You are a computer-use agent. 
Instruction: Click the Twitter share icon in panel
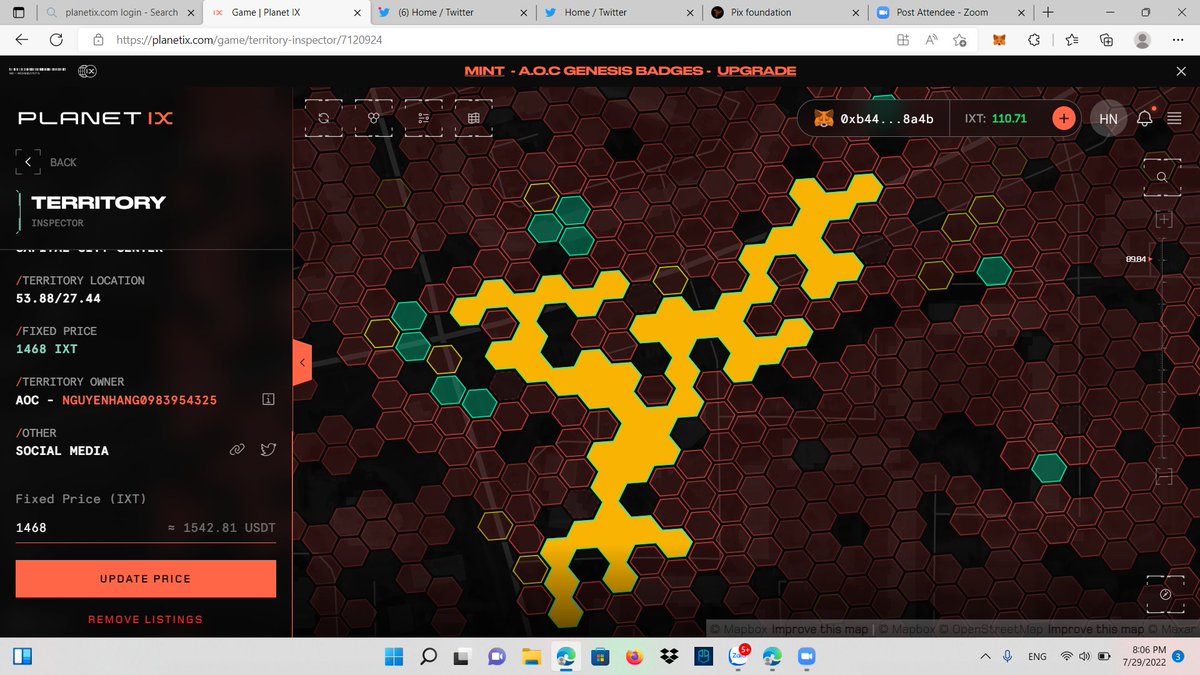(267, 450)
